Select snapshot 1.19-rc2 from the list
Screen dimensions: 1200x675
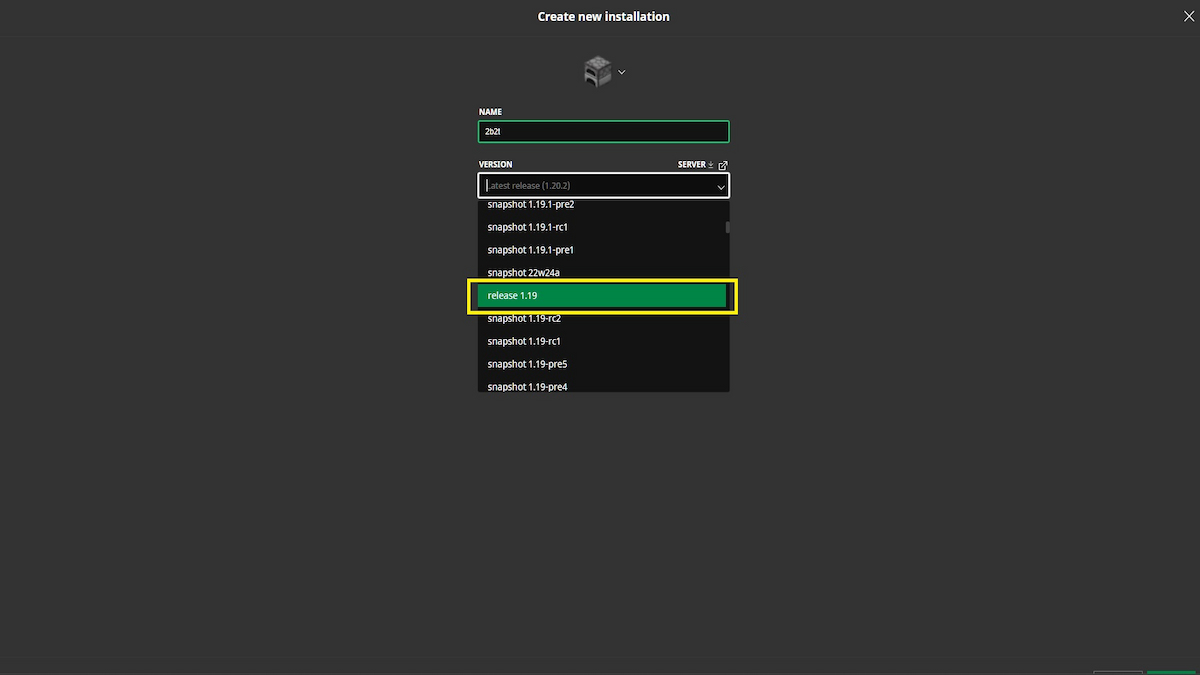point(603,318)
